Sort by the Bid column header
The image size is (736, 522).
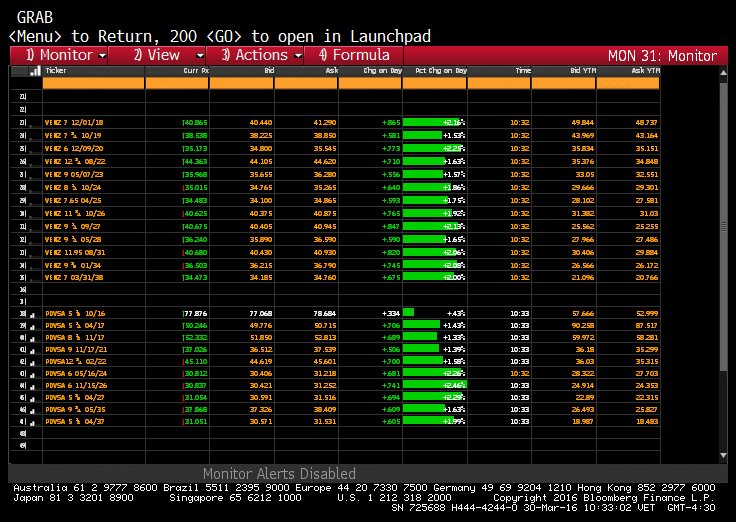[242, 71]
